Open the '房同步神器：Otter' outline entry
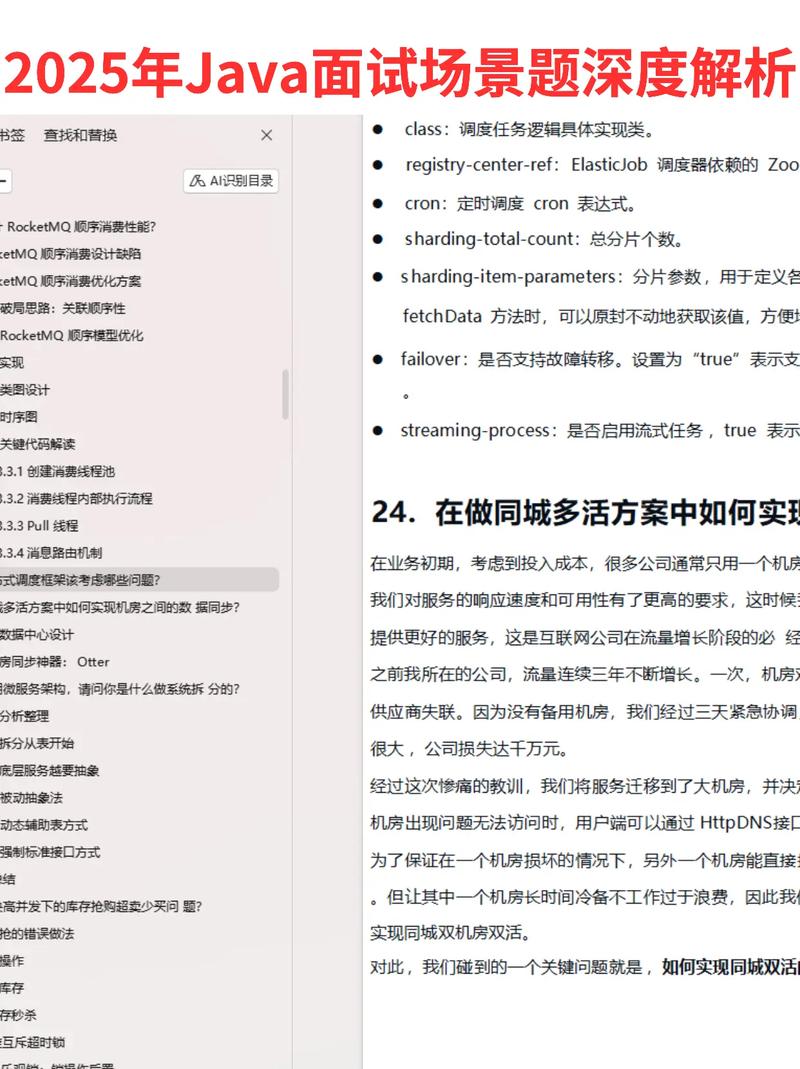The width and height of the screenshot is (800, 1069). click(55, 661)
